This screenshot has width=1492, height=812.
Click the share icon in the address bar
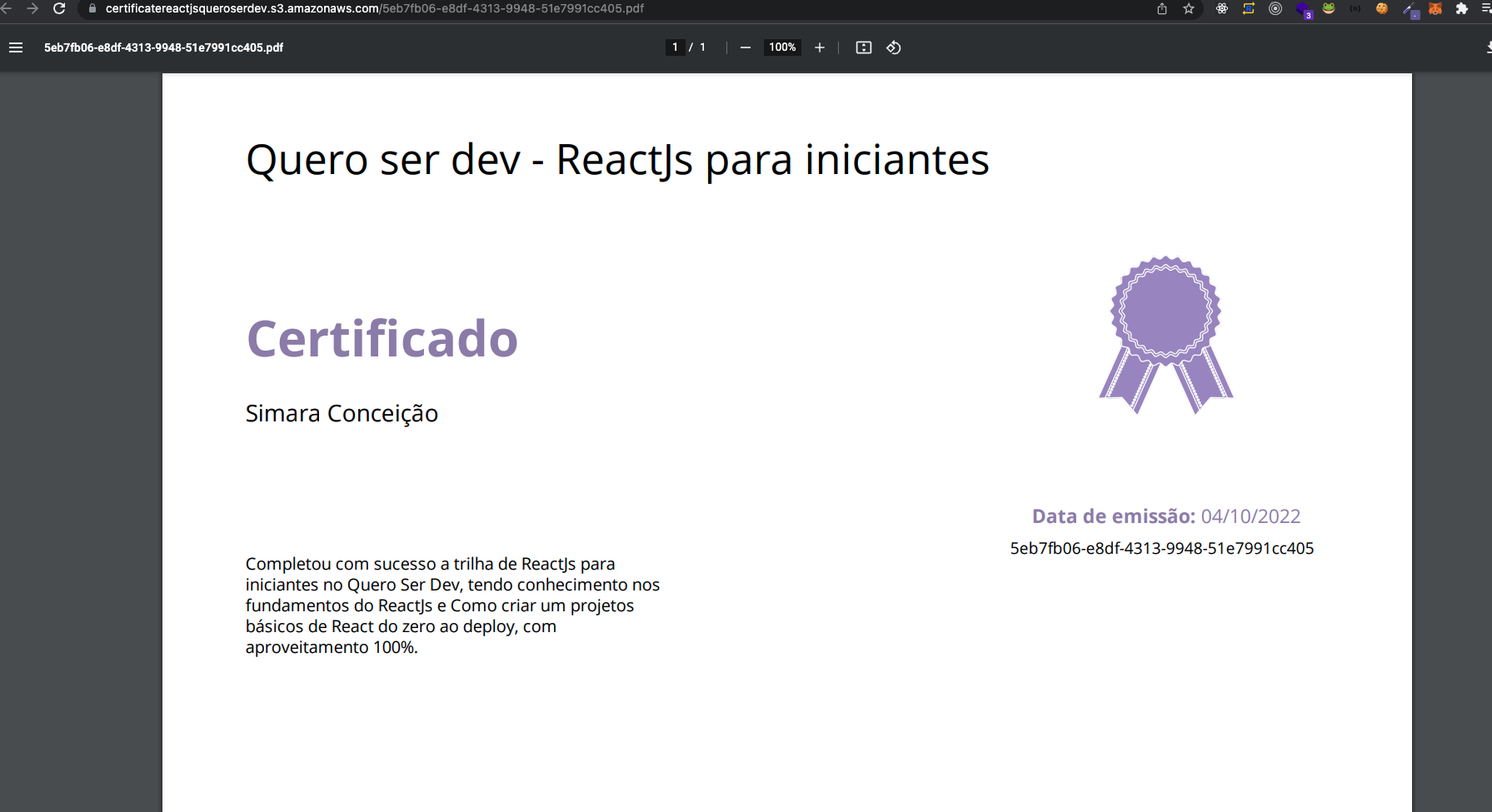click(1162, 8)
